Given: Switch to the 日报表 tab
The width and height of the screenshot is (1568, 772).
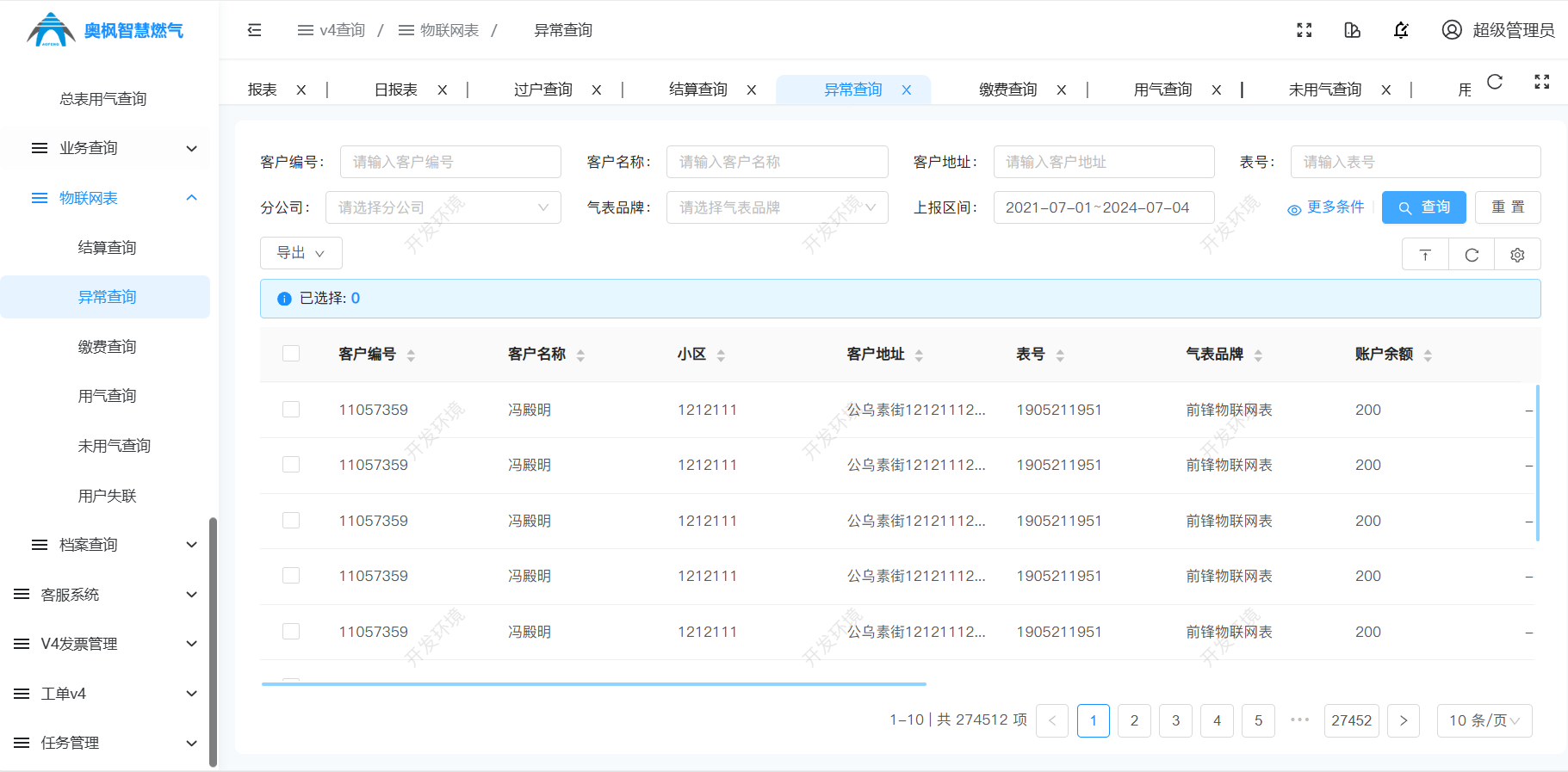Looking at the screenshot, I should [x=396, y=90].
